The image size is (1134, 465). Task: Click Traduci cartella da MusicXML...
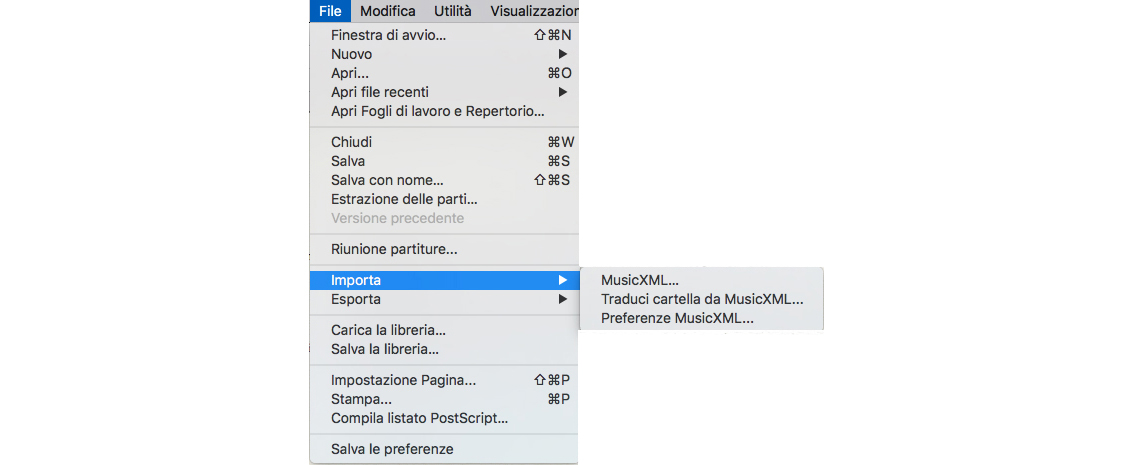pos(702,299)
